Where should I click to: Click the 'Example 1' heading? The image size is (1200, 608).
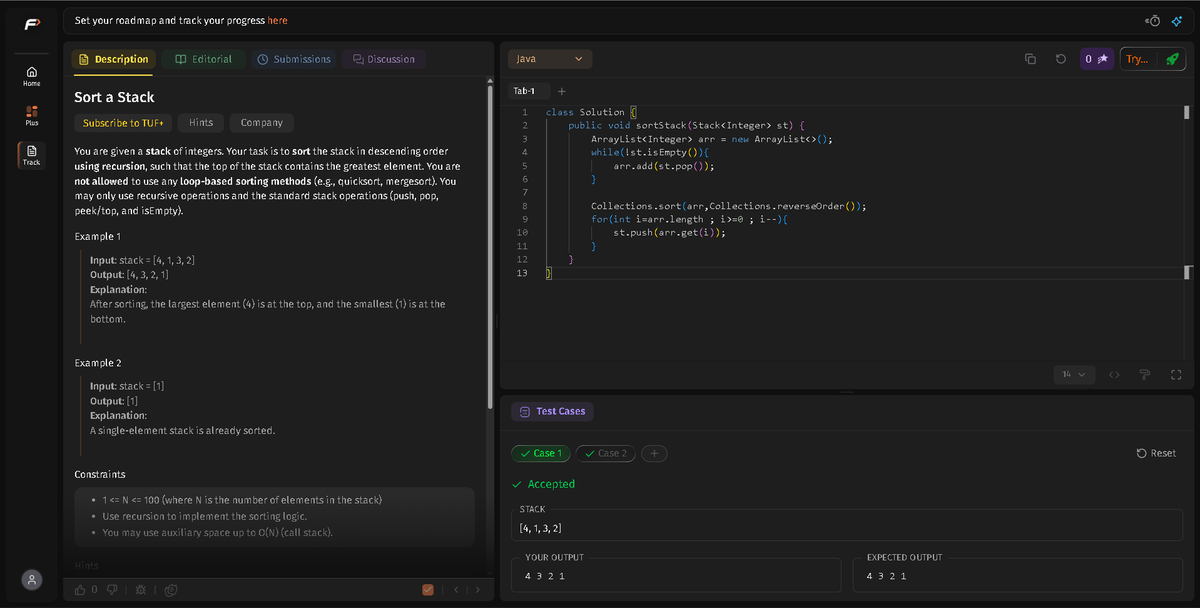coord(97,236)
